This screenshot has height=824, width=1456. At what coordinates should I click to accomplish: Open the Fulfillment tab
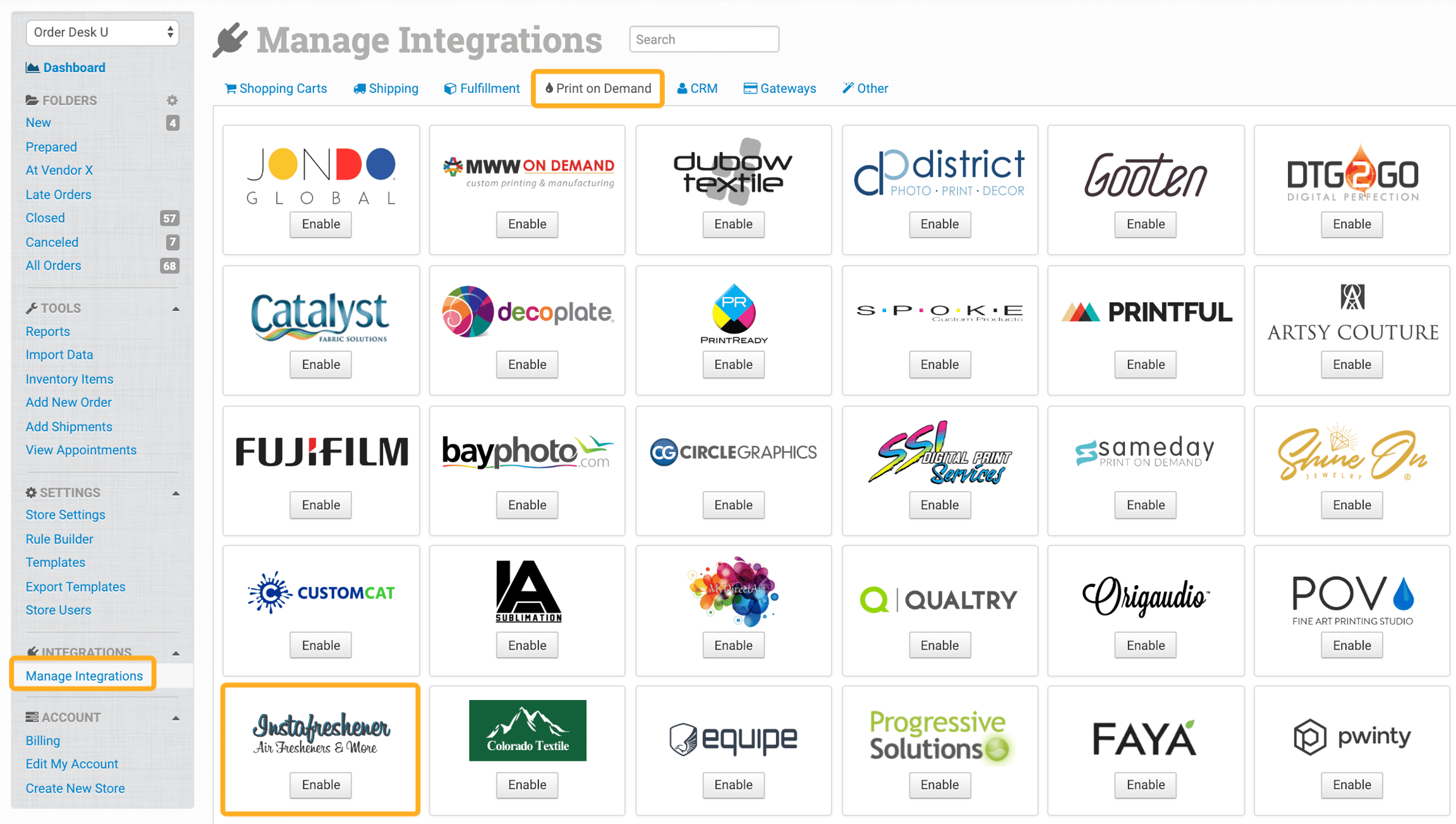point(482,88)
